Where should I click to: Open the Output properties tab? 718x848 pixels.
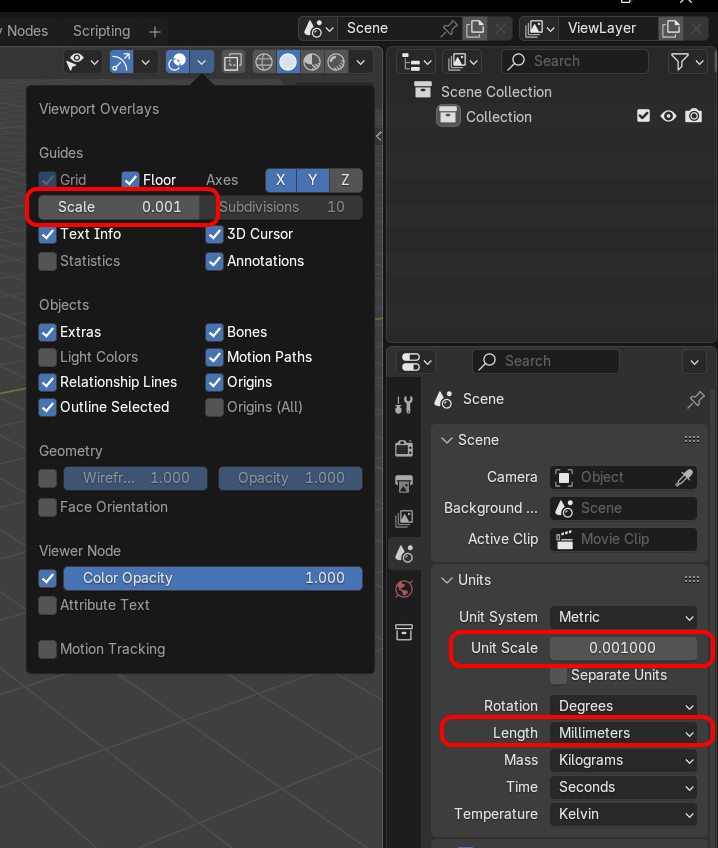click(404, 484)
